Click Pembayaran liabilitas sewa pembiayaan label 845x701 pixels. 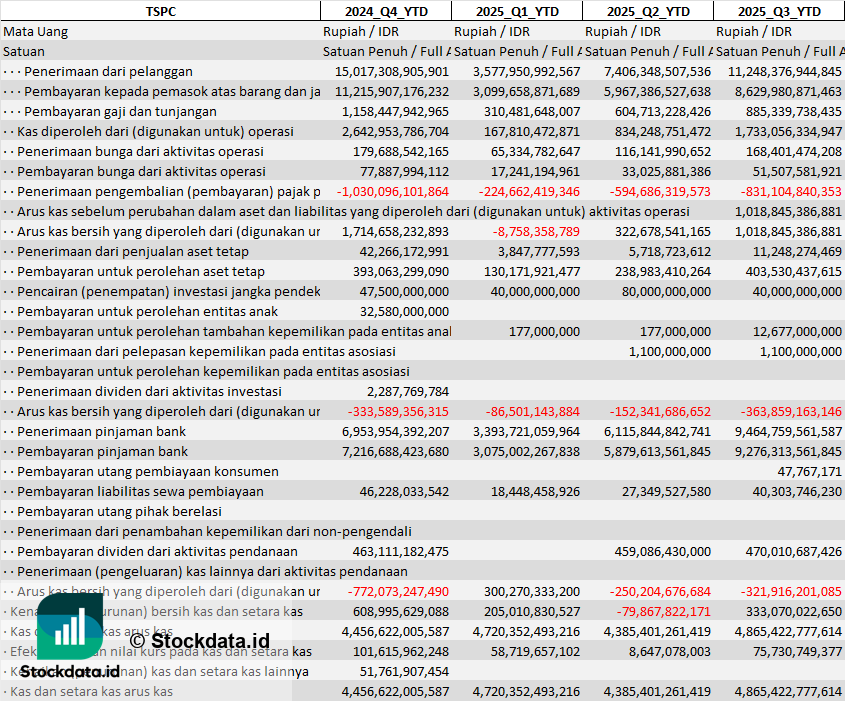click(140, 491)
